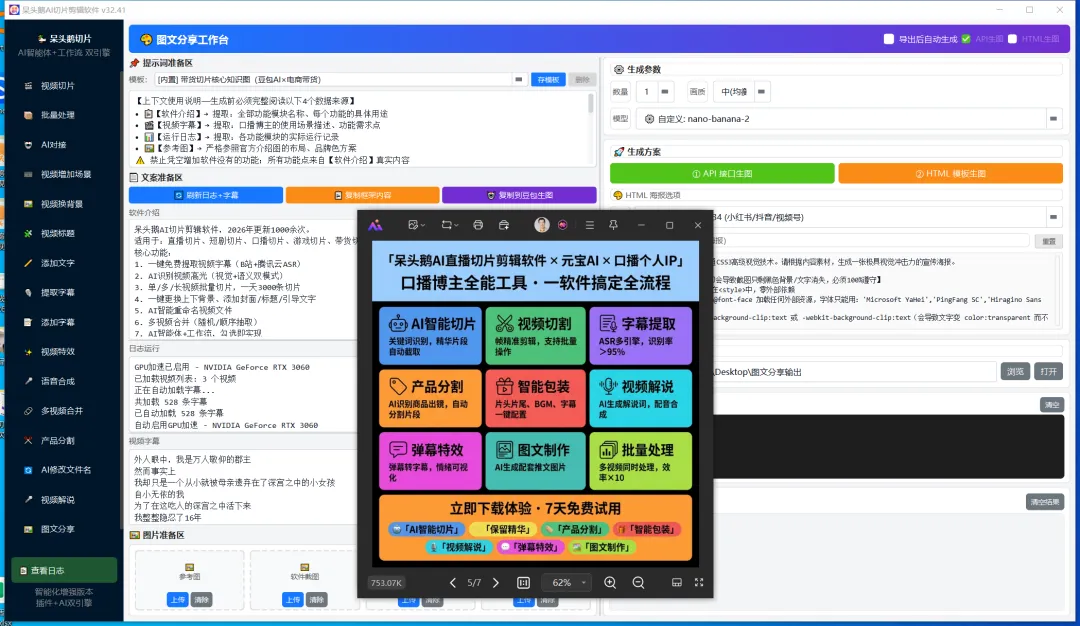Viewport: 1080px width, 626px height.
Task: Open the 视频切片 sidebar item
Action: (x=58, y=86)
